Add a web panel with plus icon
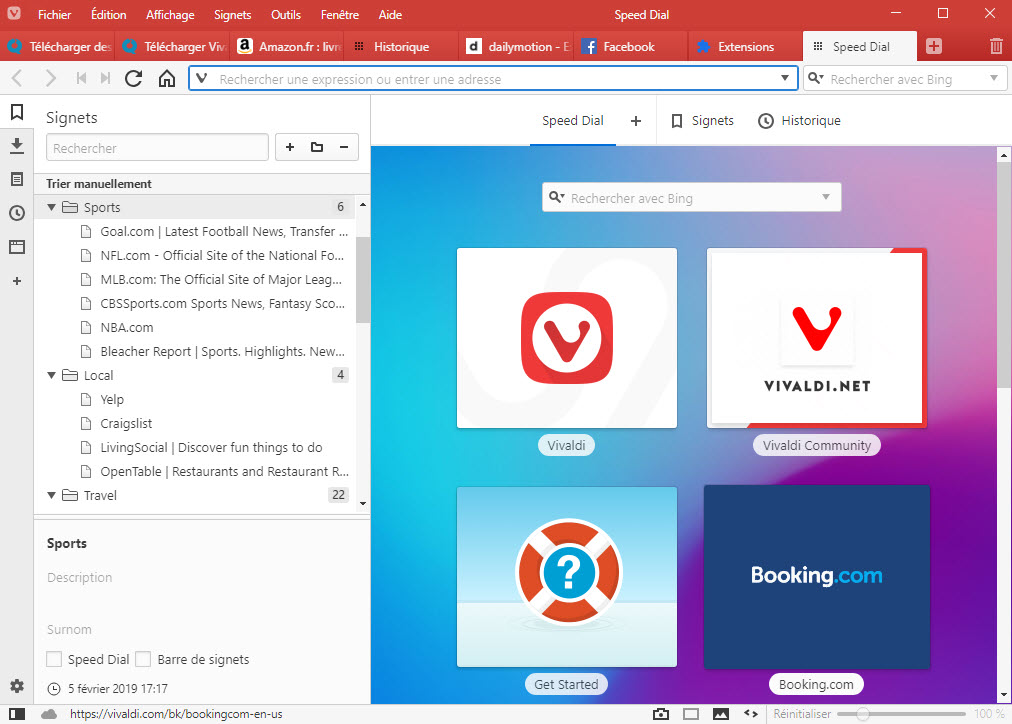 [x=17, y=281]
